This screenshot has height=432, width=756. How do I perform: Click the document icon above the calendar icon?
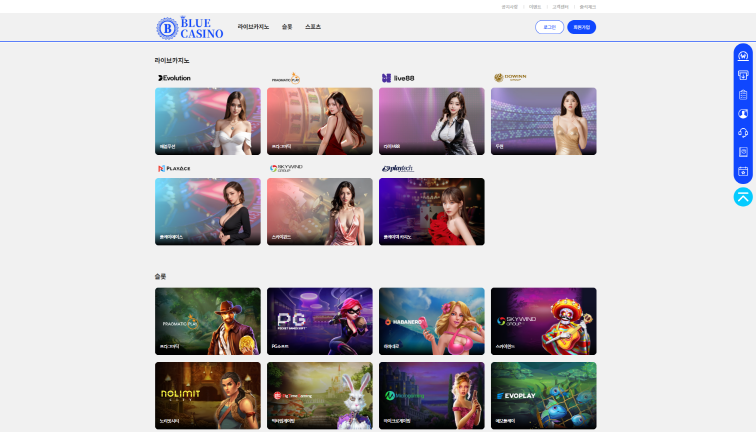[x=743, y=152]
